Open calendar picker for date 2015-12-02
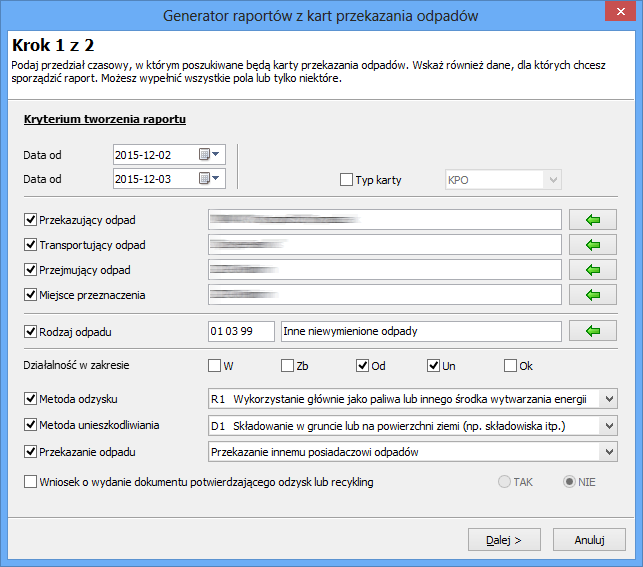Screen dimensions: 643x567 coord(210,154)
